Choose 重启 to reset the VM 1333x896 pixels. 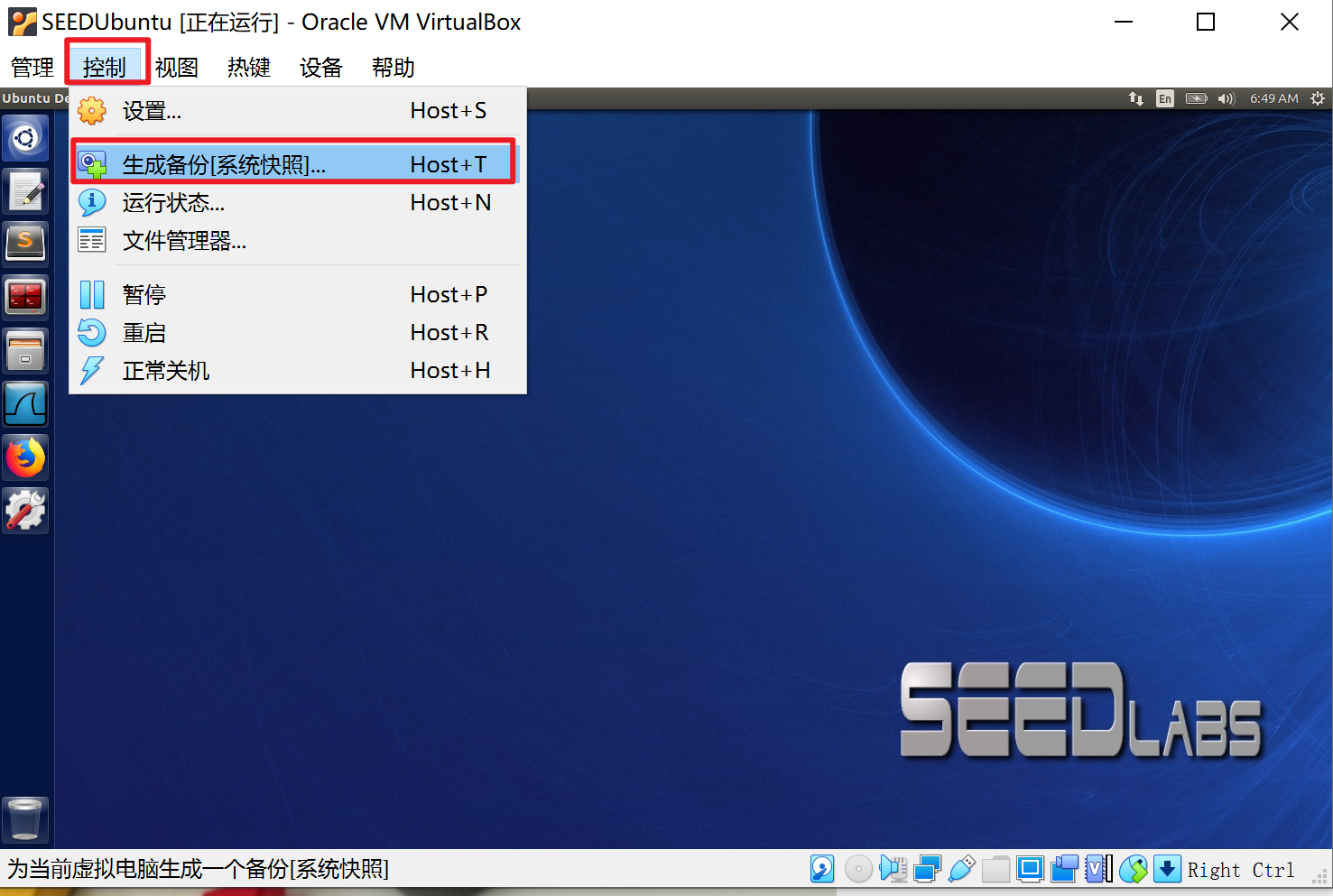coord(298,333)
